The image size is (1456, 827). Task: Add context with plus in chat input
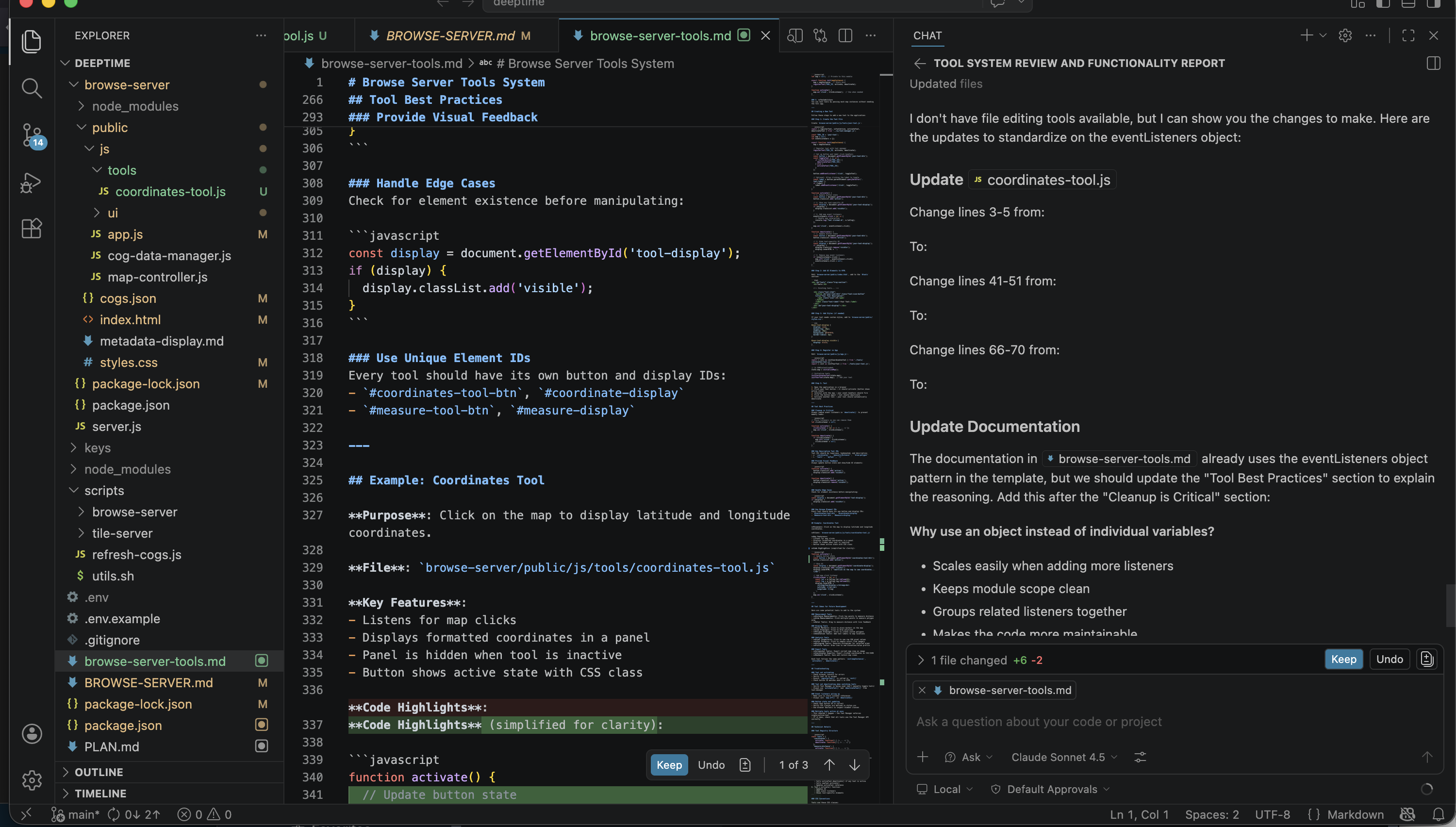[923, 757]
